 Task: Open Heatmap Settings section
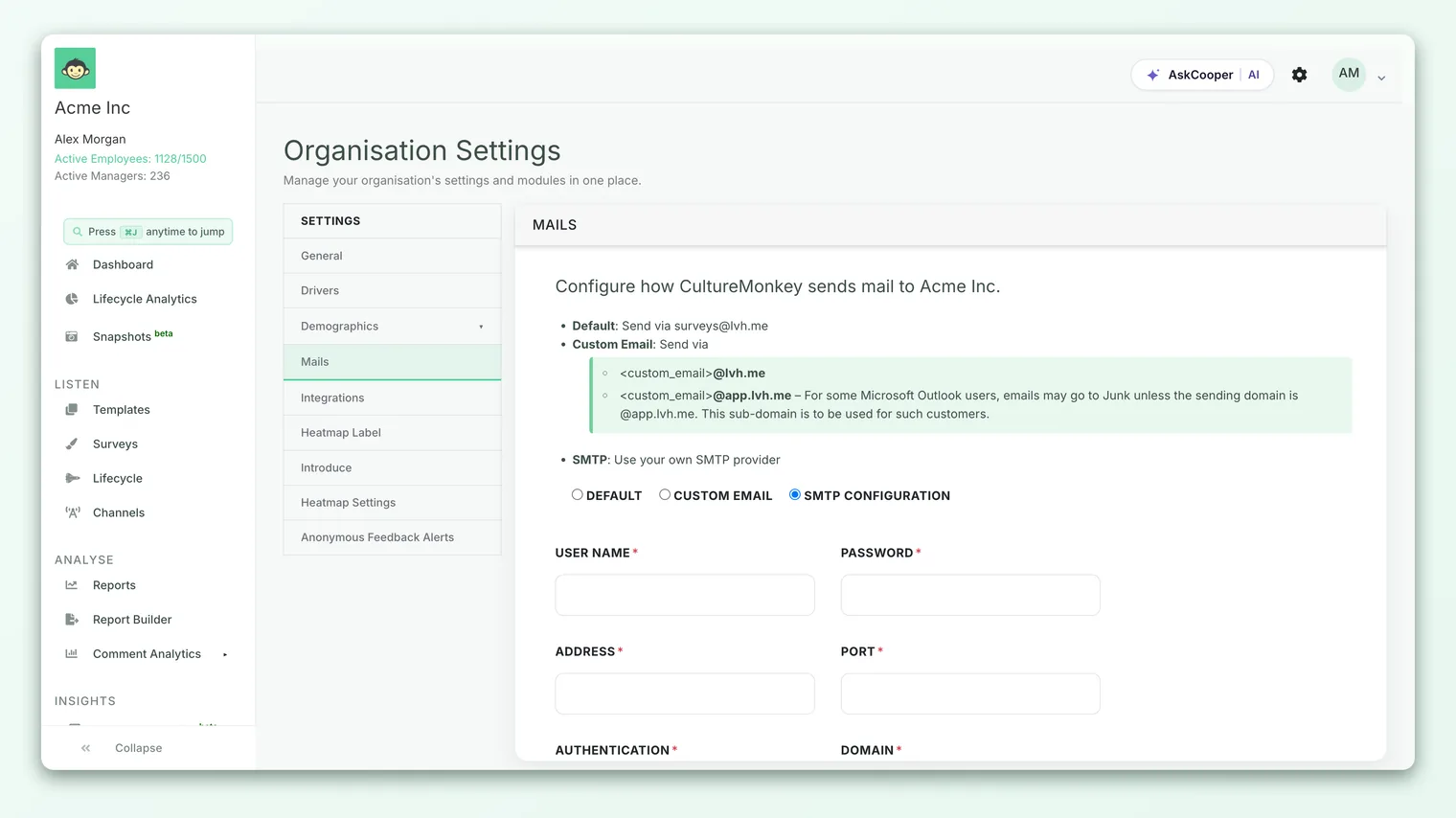tap(392, 502)
